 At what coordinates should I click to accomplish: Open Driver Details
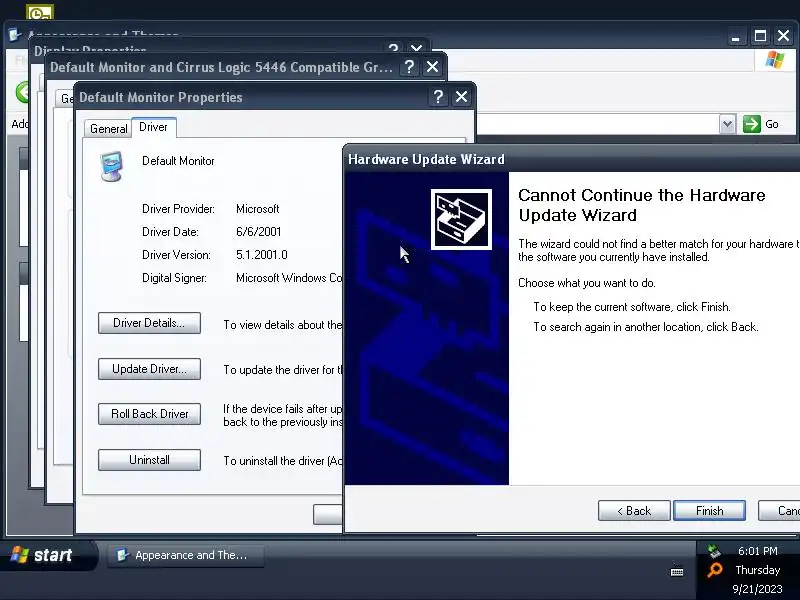(x=149, y=323)
